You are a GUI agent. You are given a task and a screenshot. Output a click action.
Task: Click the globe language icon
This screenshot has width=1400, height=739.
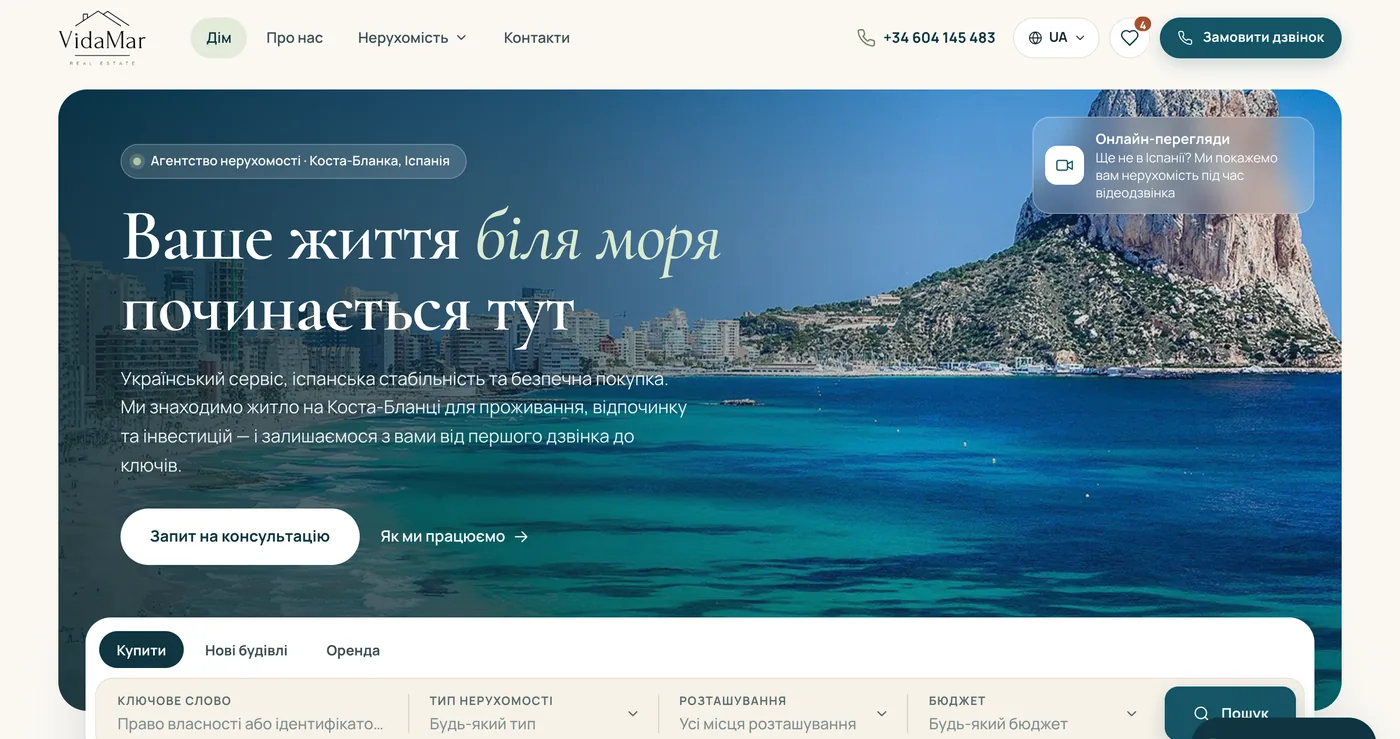click(x=1035, y=38)
